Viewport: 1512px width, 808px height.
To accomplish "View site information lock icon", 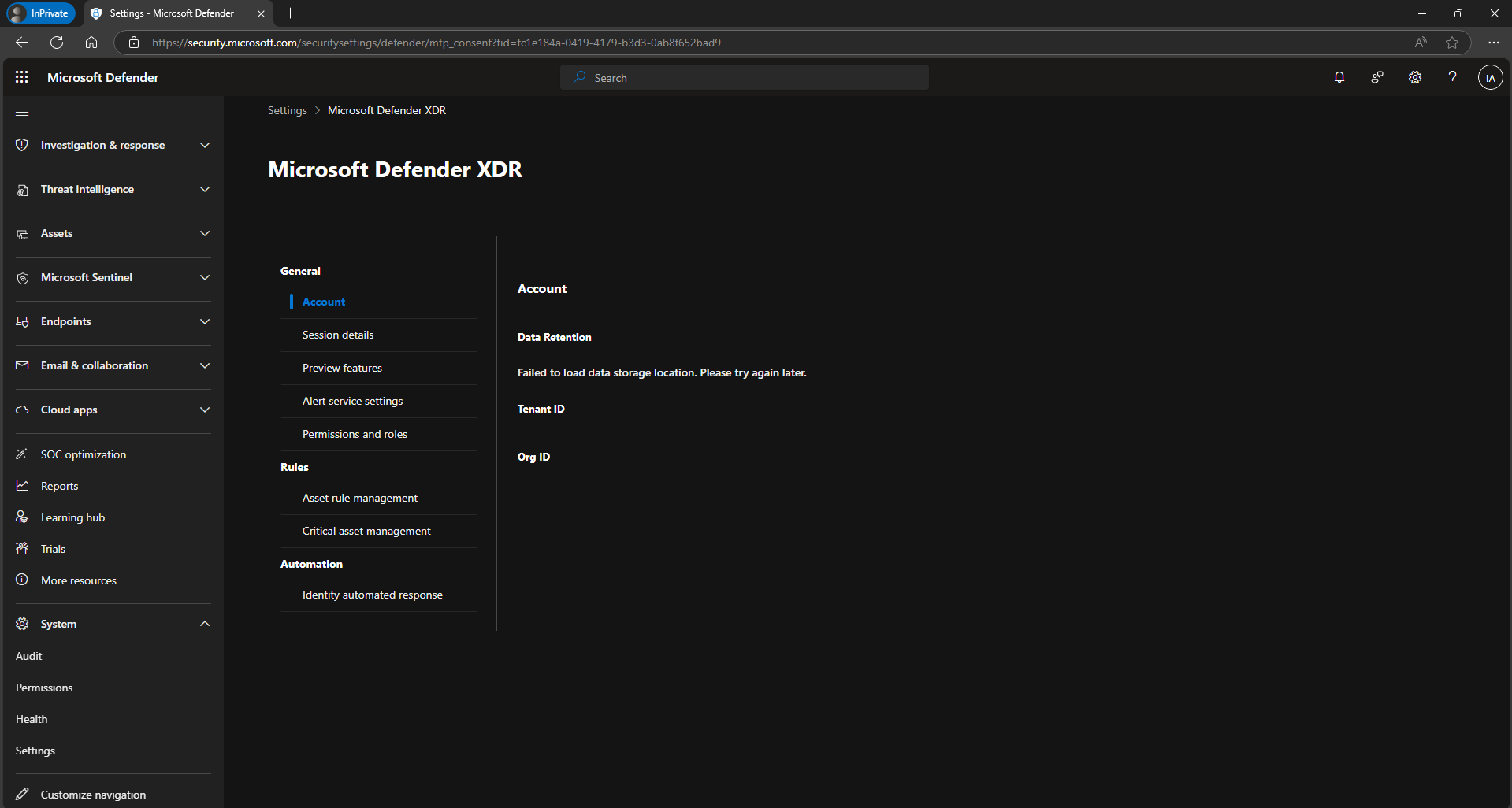I will click(x=134, y=43).
